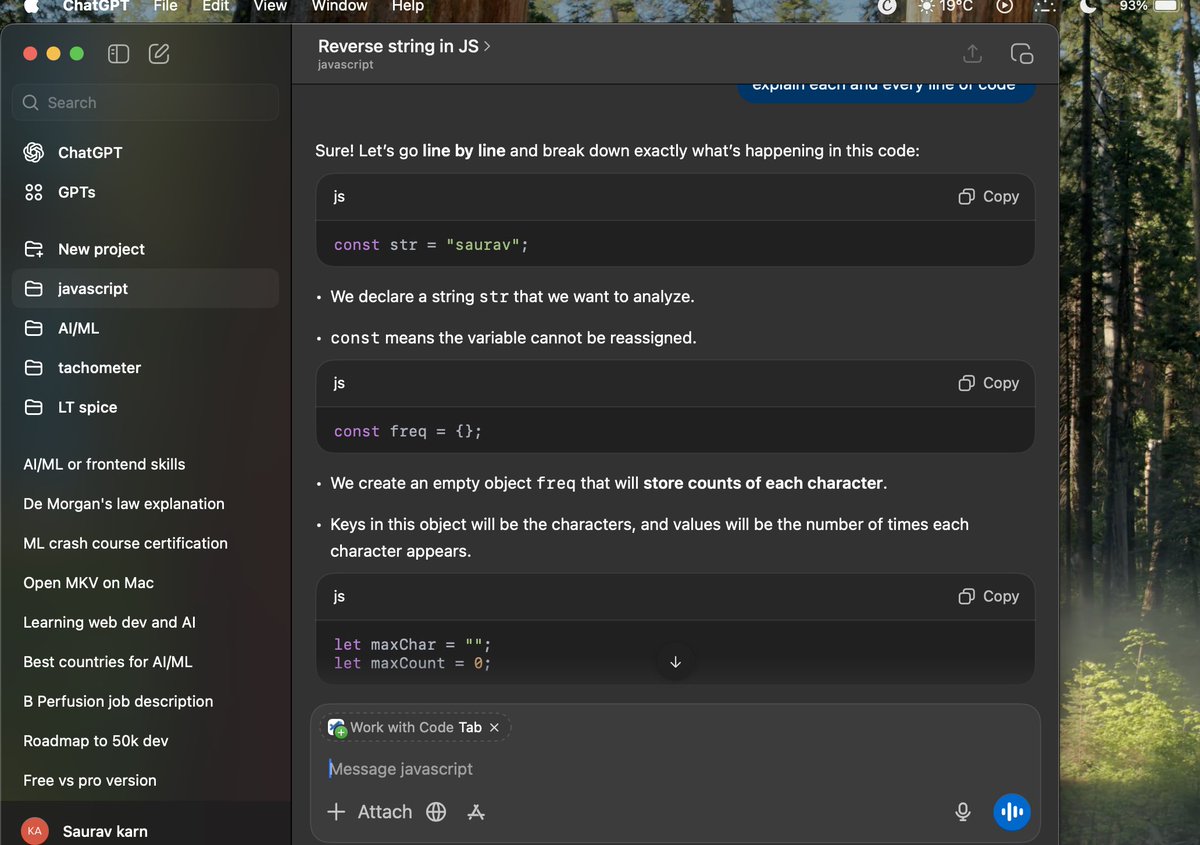
Task: Open chat 'Free vs pro version'
Action: point(90,780)
